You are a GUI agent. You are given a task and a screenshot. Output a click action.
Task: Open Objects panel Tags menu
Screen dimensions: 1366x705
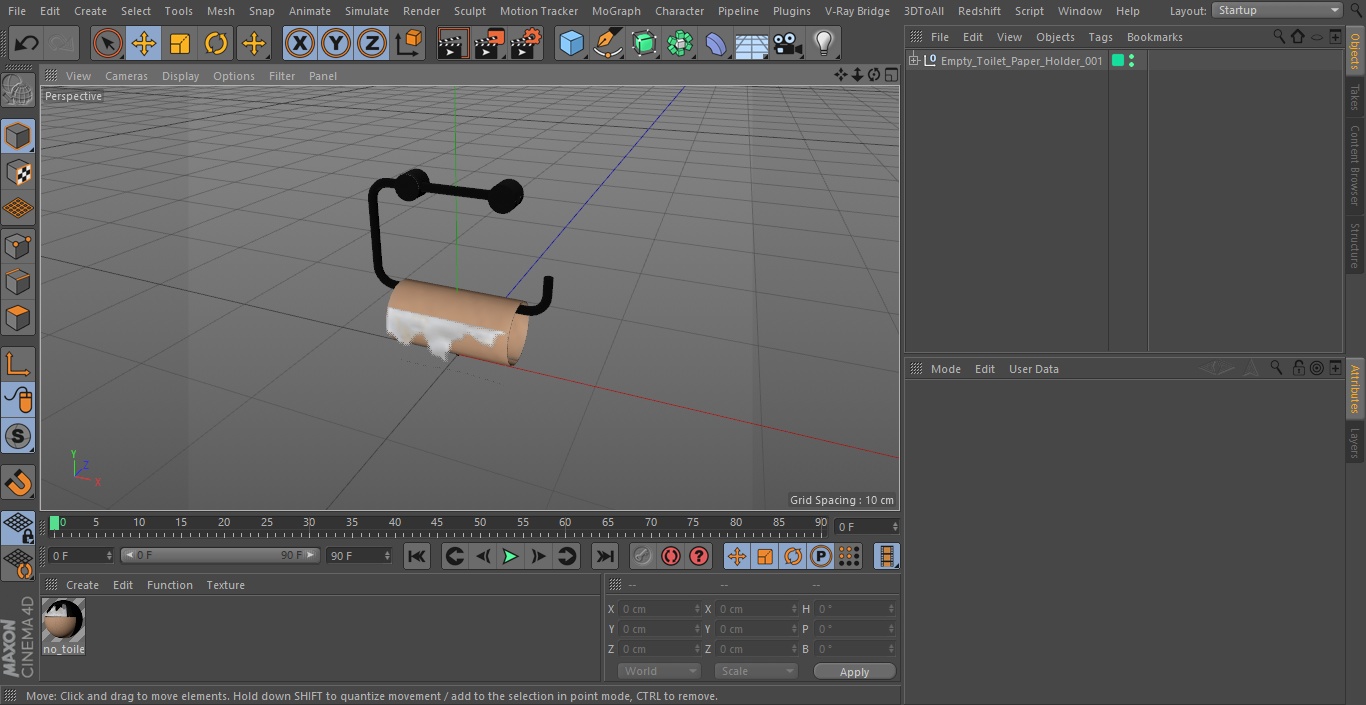point(1100,37)
